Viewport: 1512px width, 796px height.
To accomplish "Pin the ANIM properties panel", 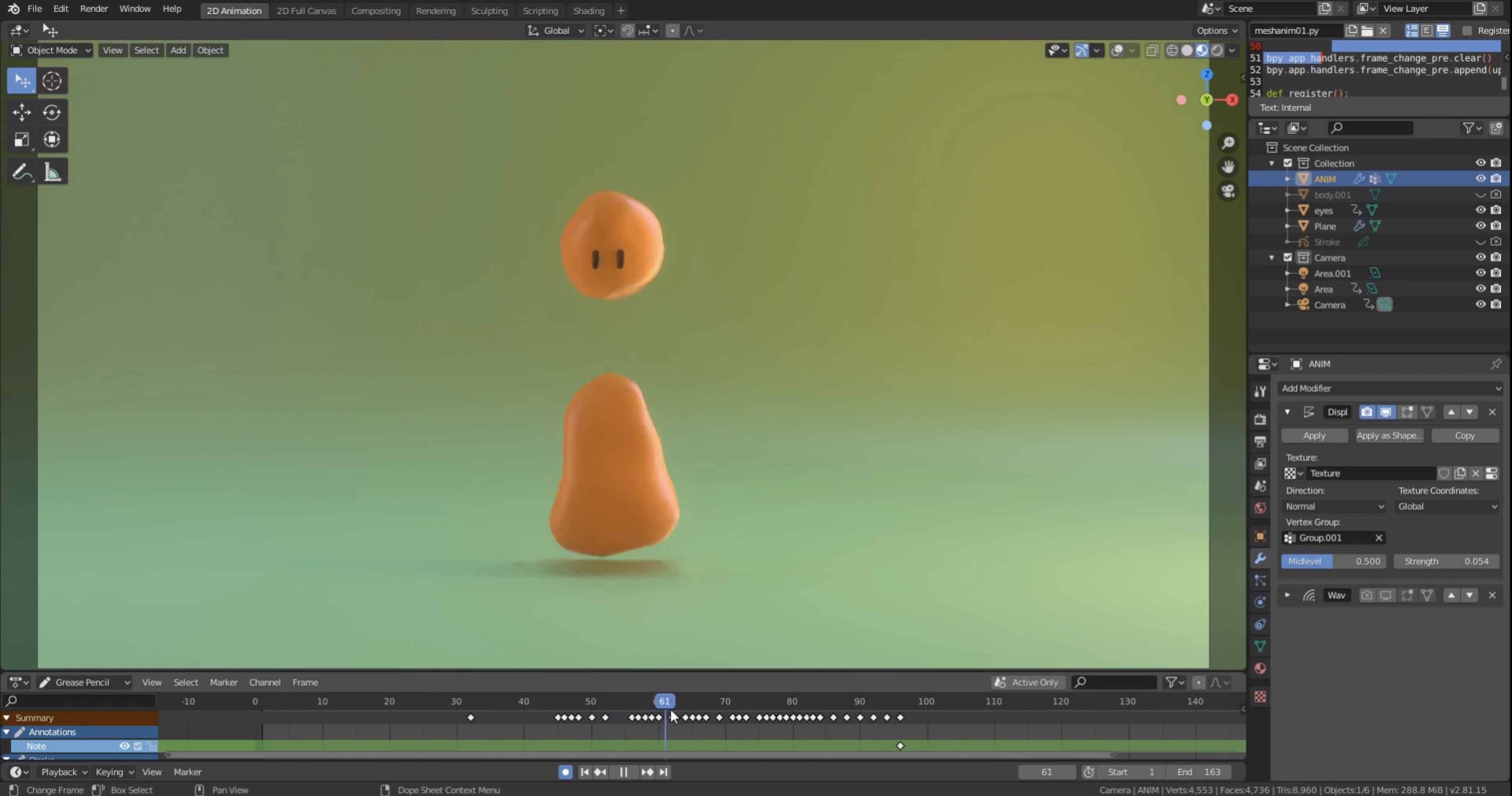I will tap(1495, 364).
